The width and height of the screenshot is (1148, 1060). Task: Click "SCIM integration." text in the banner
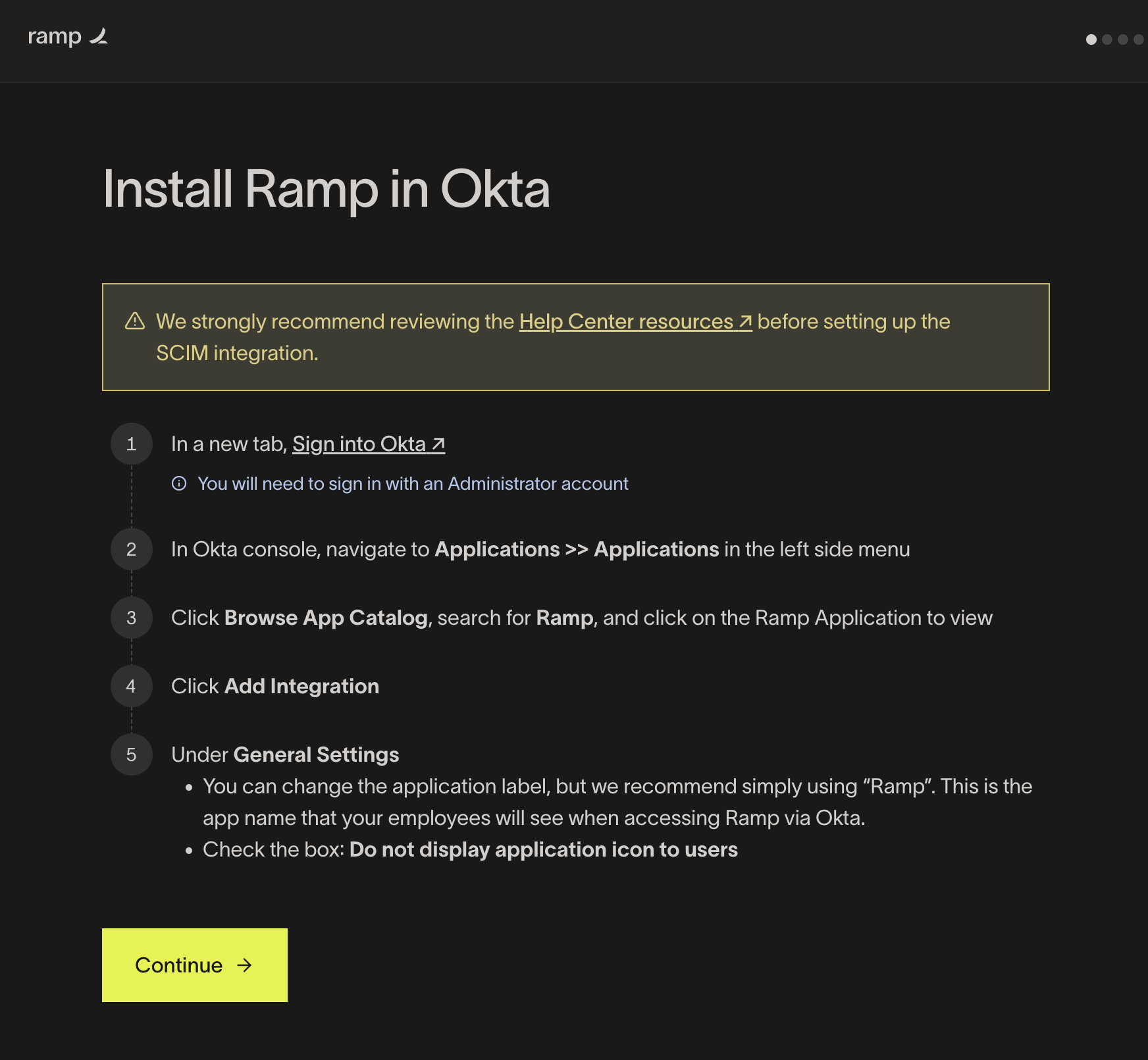237,353
